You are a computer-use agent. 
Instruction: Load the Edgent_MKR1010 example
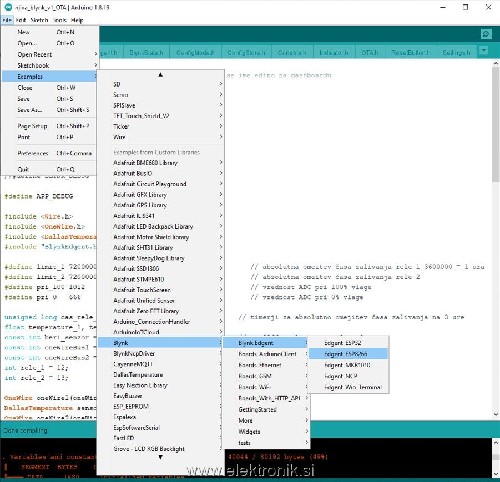[348, 365]
